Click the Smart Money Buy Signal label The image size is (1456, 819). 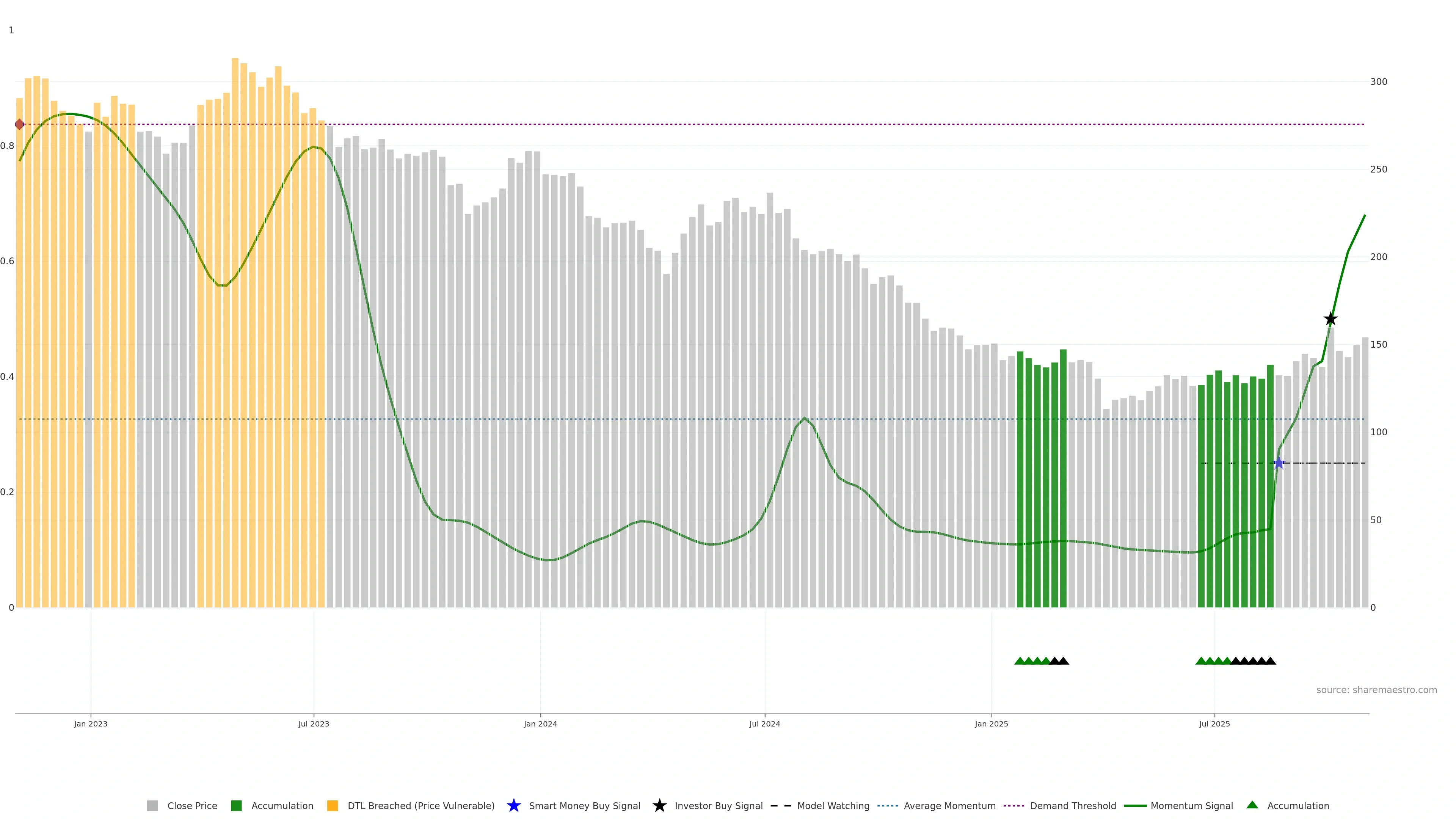(584, 806)
